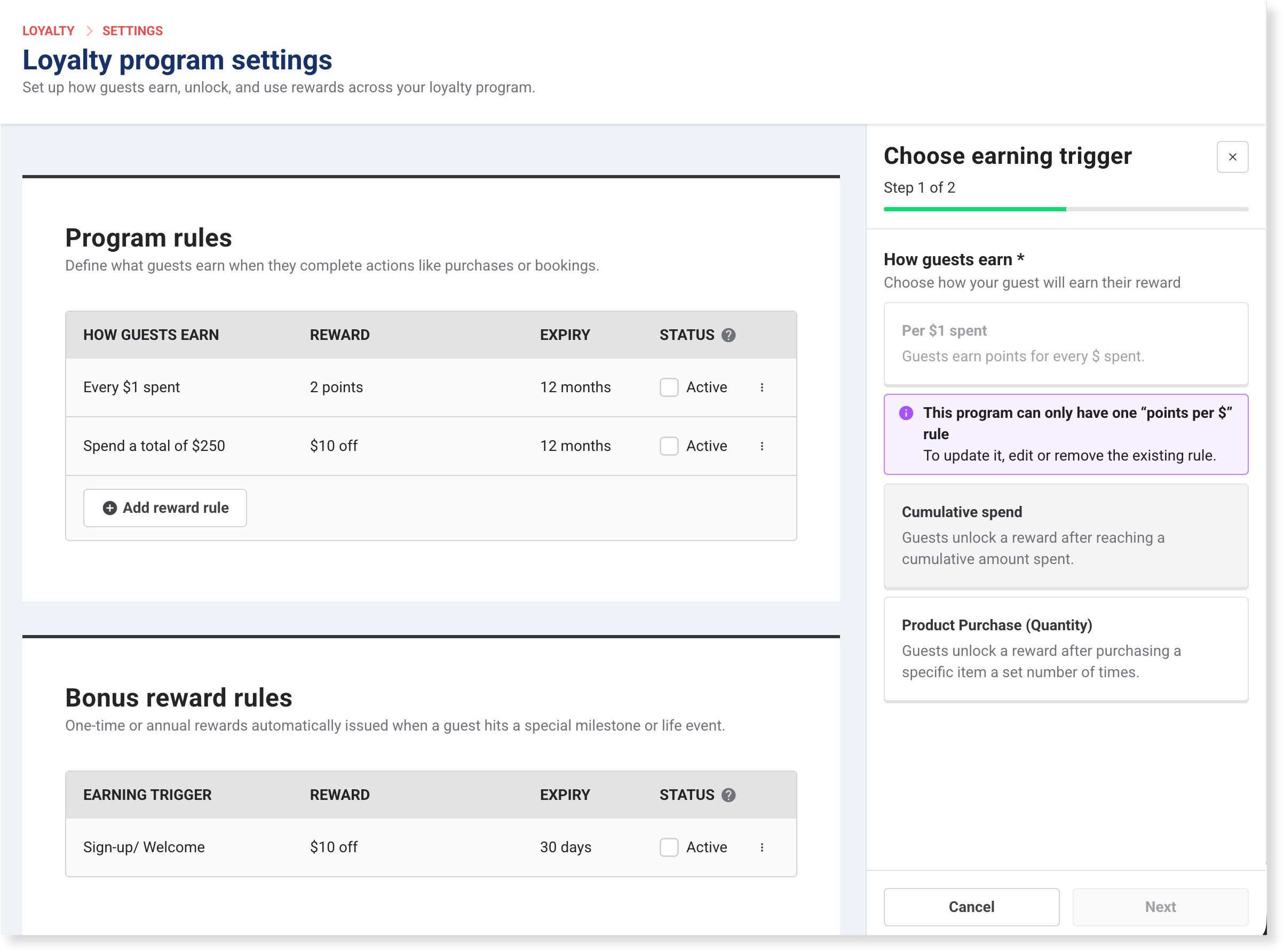The image size is (1284, 952).
Task: Click the '$10 off' reward in Sign-up/ Welcome row
Action: tap(334, 847)
